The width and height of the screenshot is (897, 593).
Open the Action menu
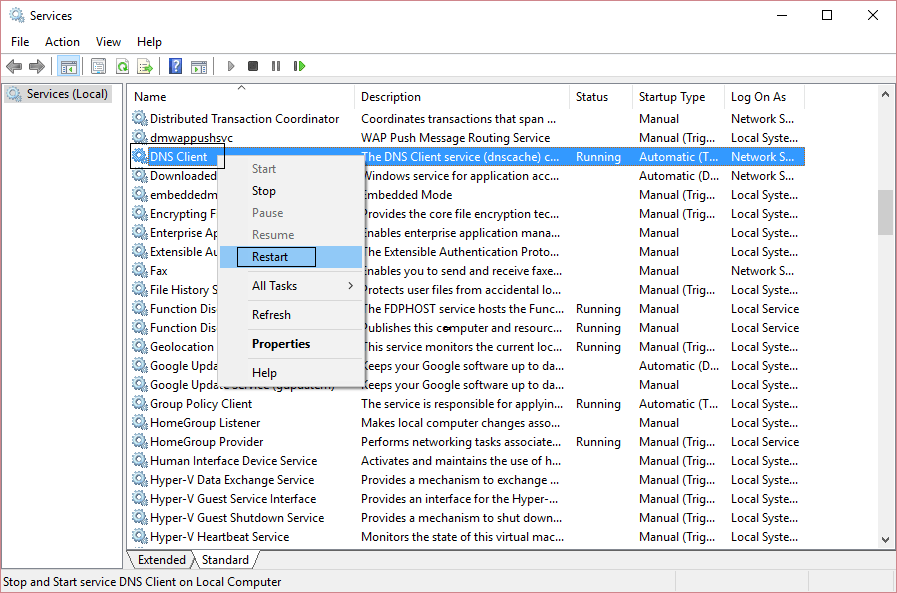pos(62,41)
